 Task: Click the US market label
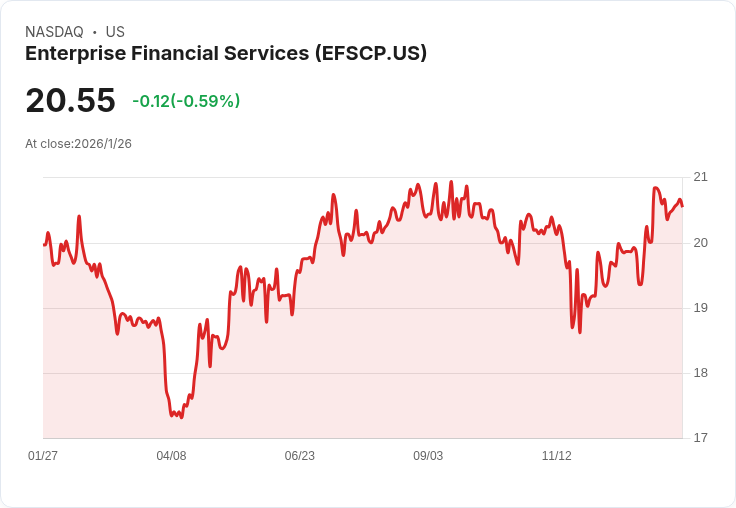[x=115, y=32]
